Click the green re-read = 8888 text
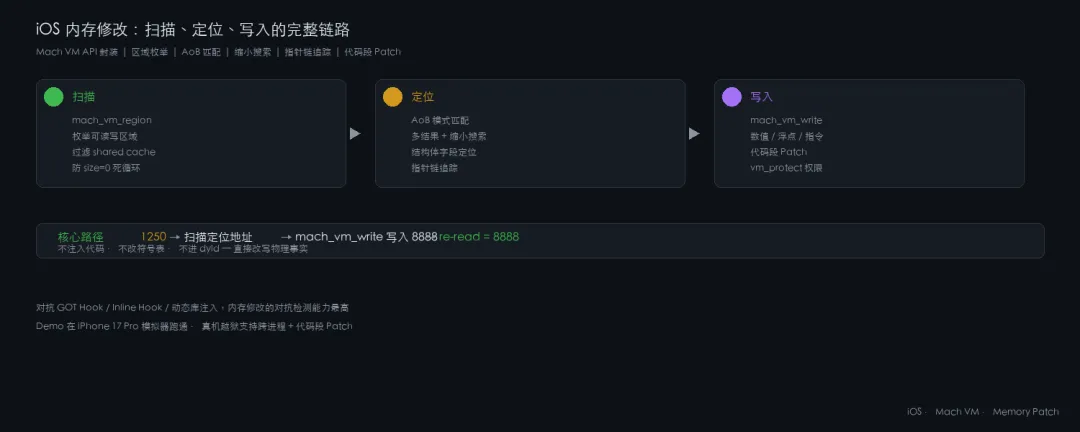This screenshot has width=1080, height=432. (479, 237)
